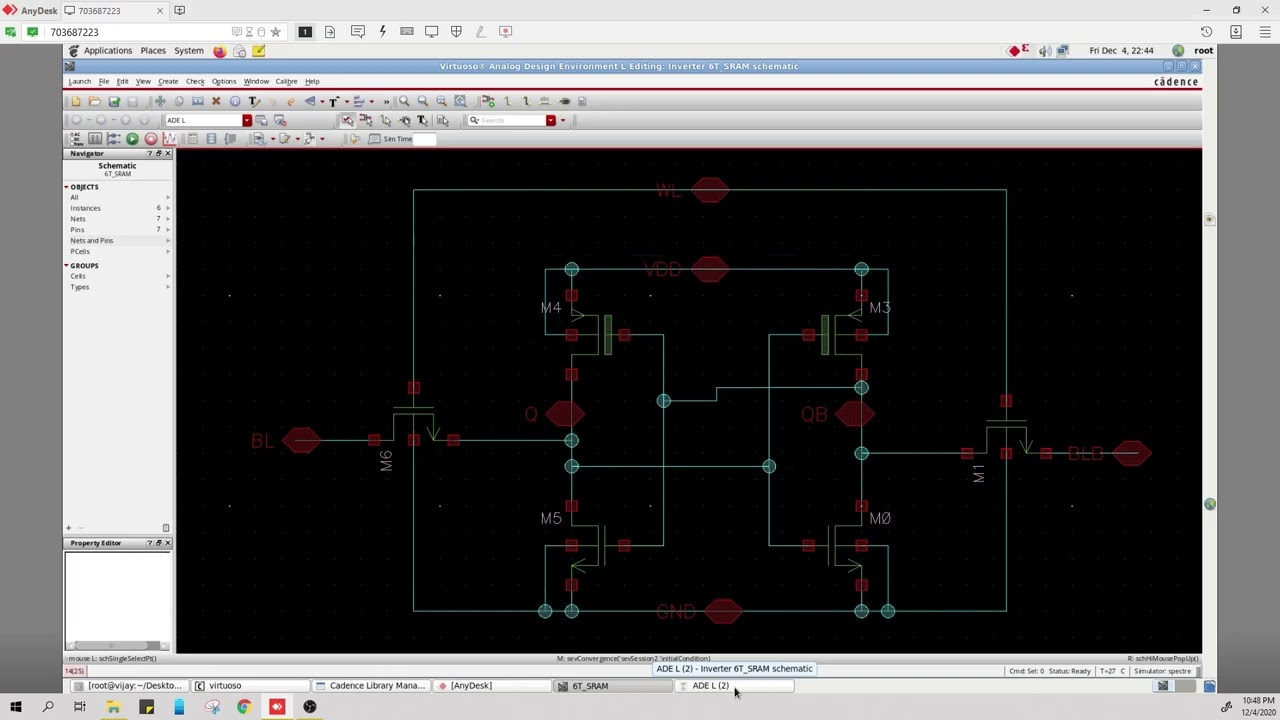Click AnyDesk keyboard icon
The width and height of the screenshot is (1280, 720).
[407, 32]
